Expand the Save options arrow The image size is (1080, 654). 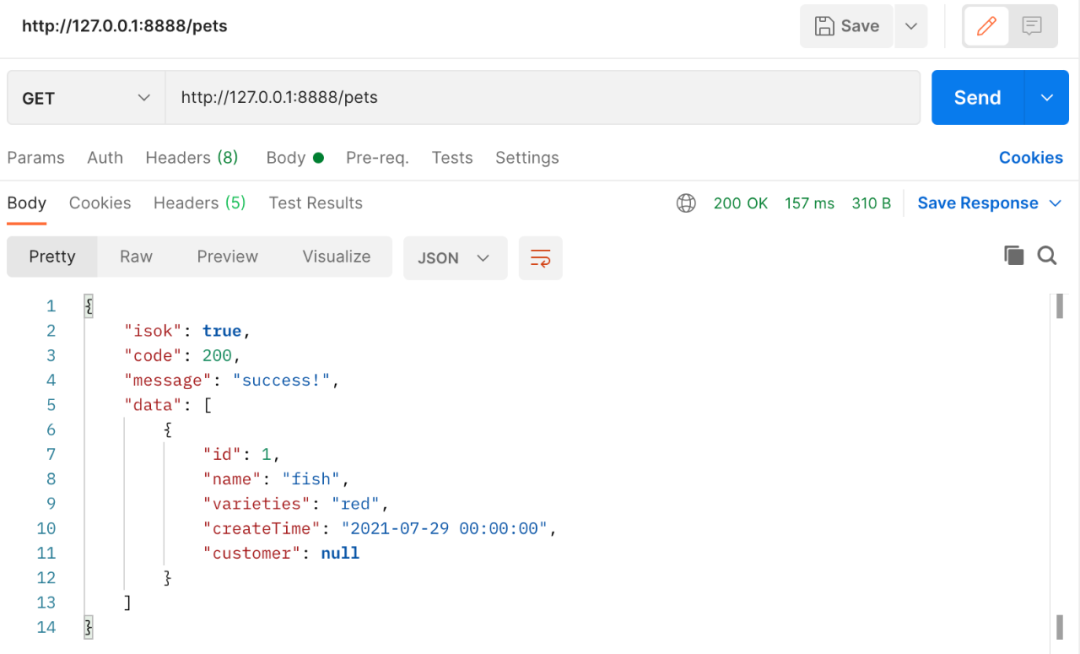click(x=911, y=26)
